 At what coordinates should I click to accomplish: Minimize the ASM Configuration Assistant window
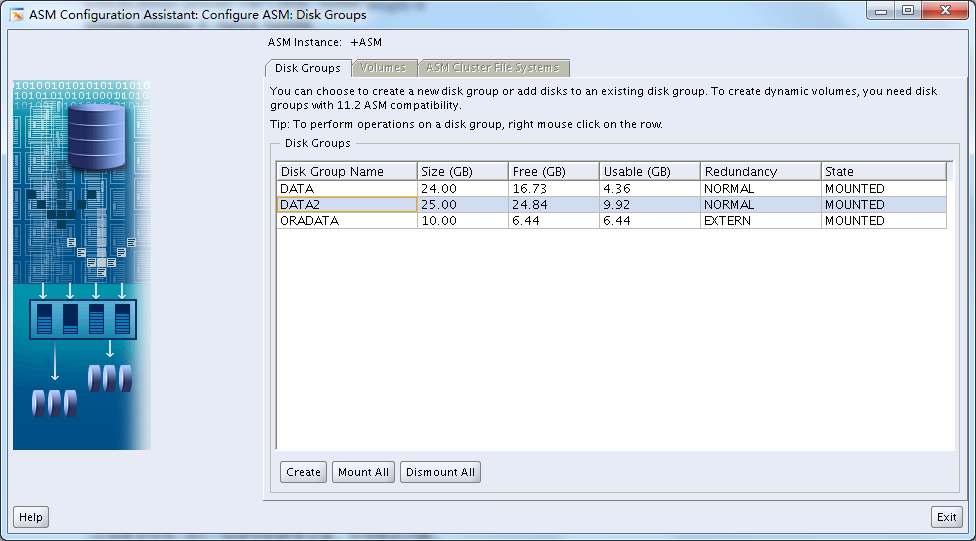pyautogui.click(x=881, y=11)
